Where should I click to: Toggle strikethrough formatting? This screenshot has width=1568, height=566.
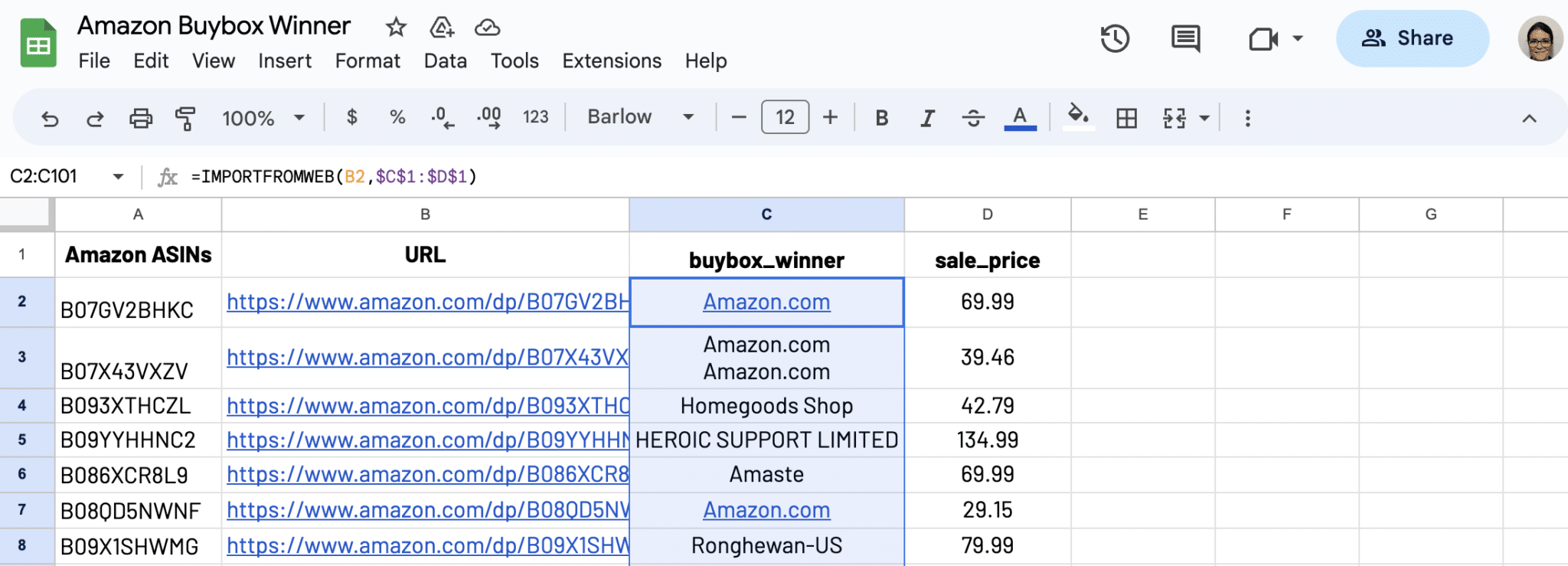pyautogui.click(x=973, y=118)
